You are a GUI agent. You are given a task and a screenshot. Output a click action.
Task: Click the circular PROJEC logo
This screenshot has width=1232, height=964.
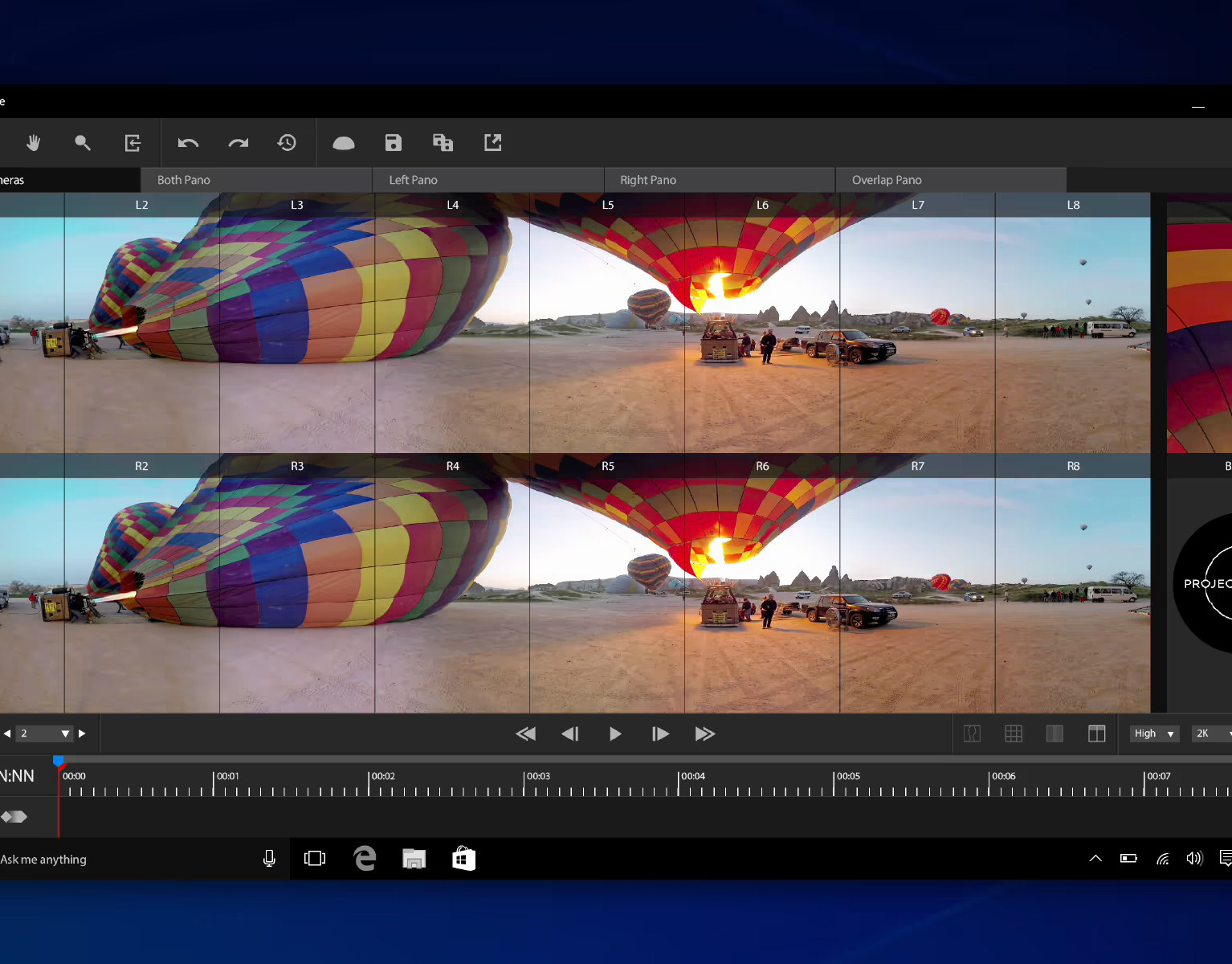point(1202,583)
